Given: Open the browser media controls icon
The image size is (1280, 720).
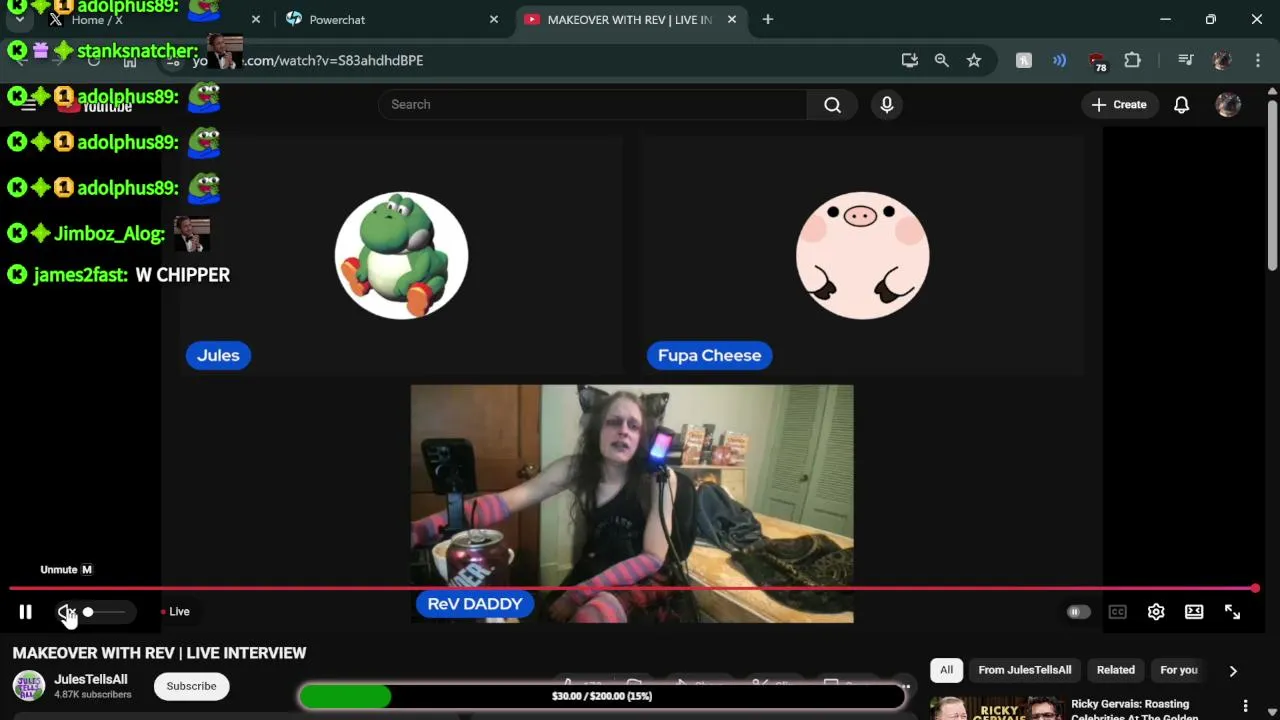Looking at the screenshot, I should pyautogui.click(x=1186, y=60).
